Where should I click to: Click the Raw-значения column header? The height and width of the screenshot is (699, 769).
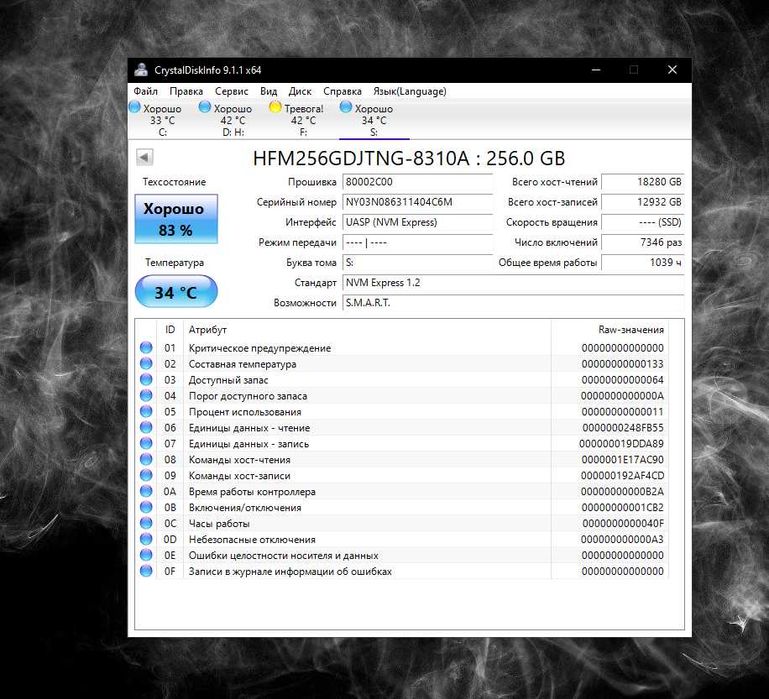coord(610,330)
